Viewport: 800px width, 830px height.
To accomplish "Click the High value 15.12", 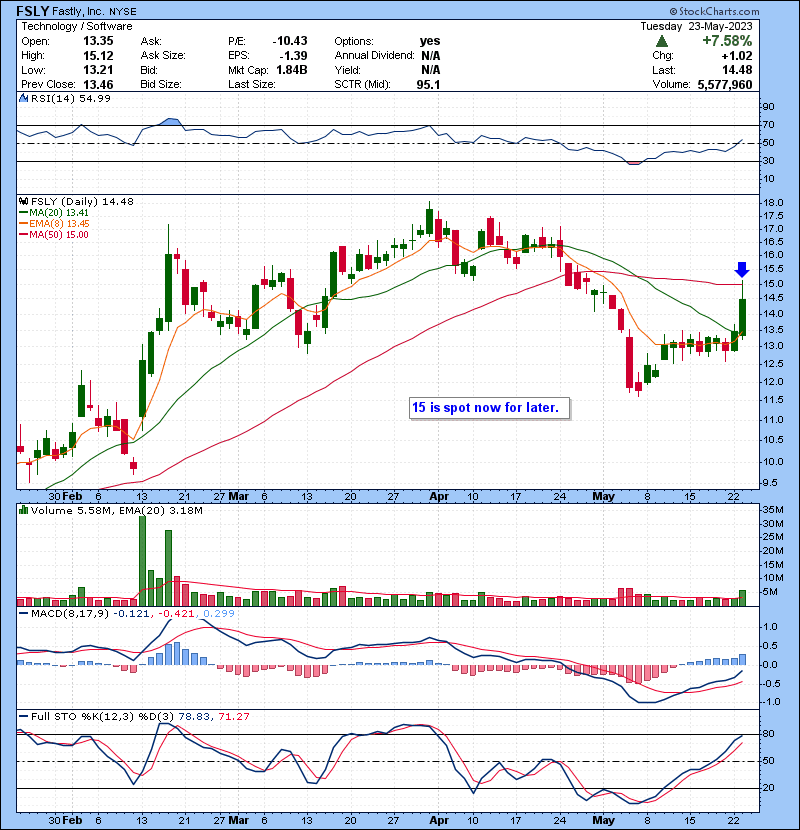I will pos(98,56).
